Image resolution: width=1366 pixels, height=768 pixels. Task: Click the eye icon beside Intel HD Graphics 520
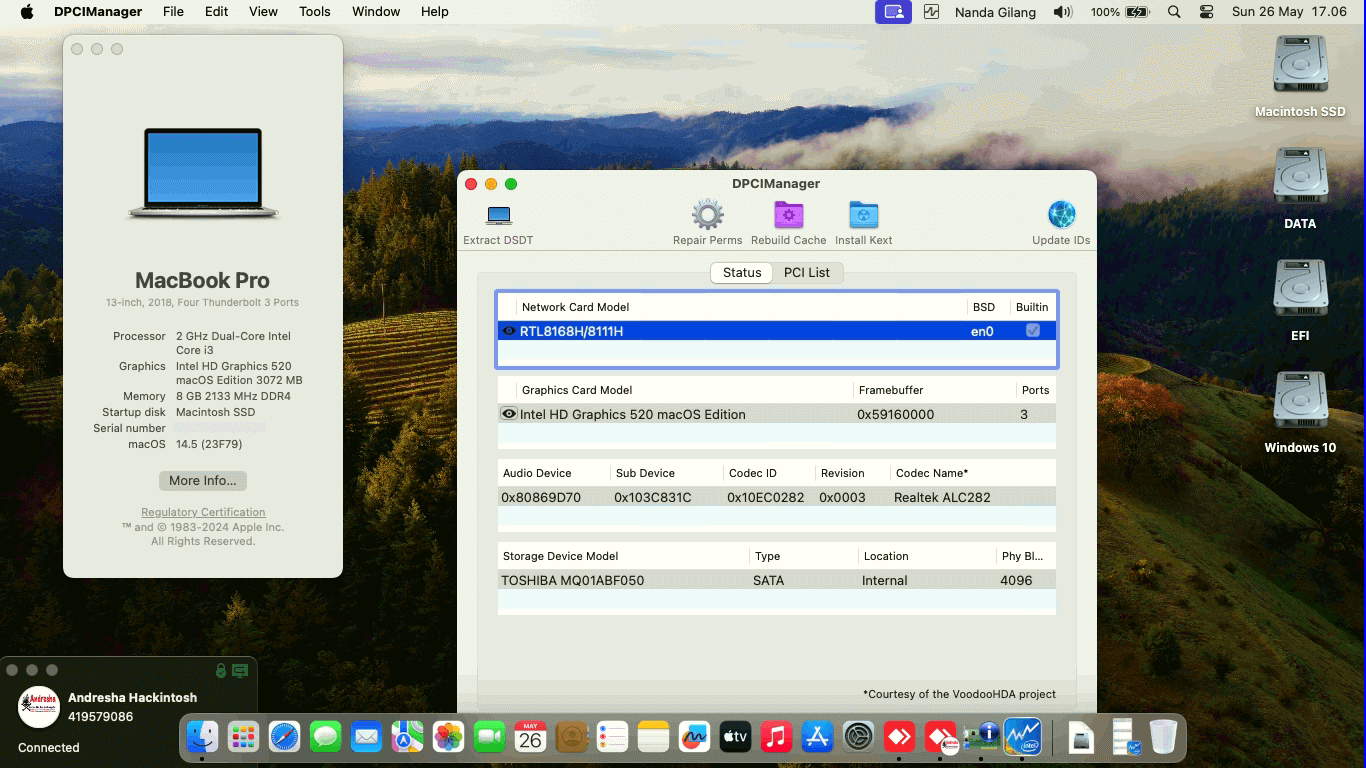[x=509, y=414]
